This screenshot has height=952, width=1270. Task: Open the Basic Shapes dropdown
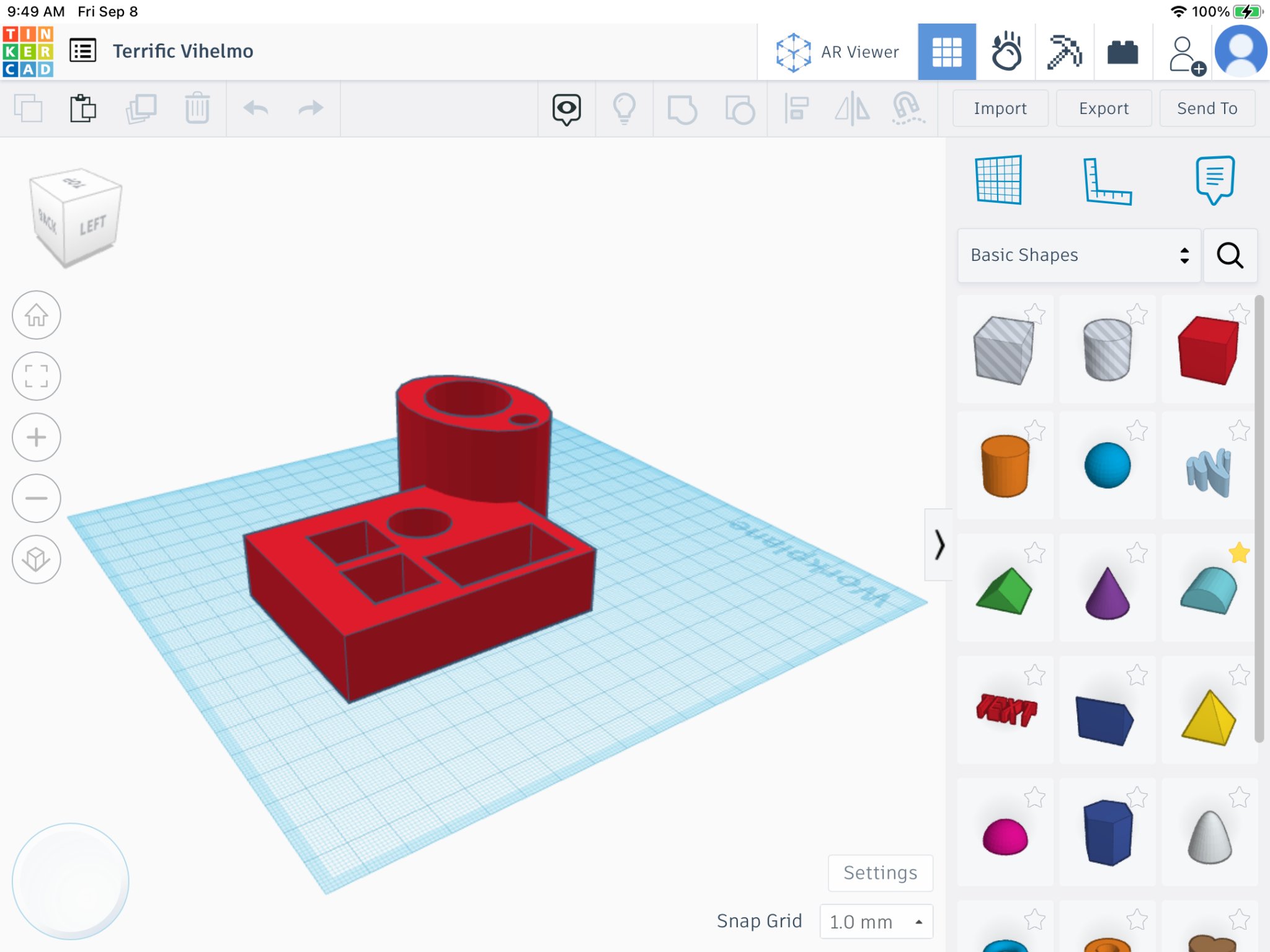(1079, 255)
